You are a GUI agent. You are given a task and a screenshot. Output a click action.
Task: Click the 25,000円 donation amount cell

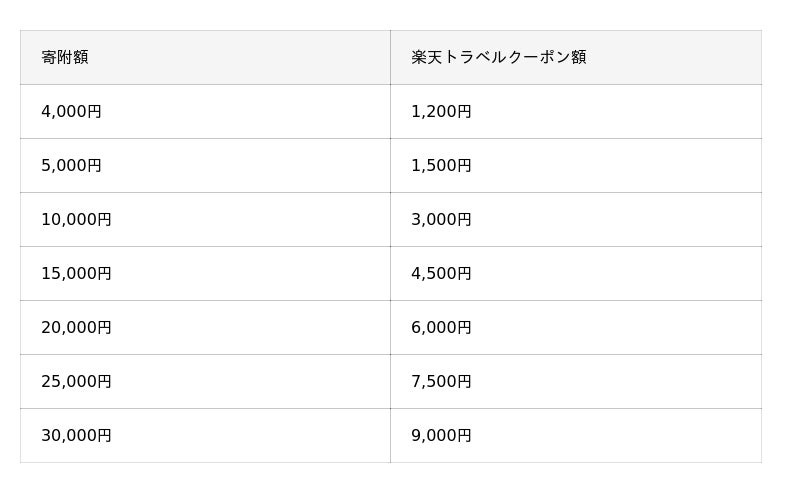76,382
